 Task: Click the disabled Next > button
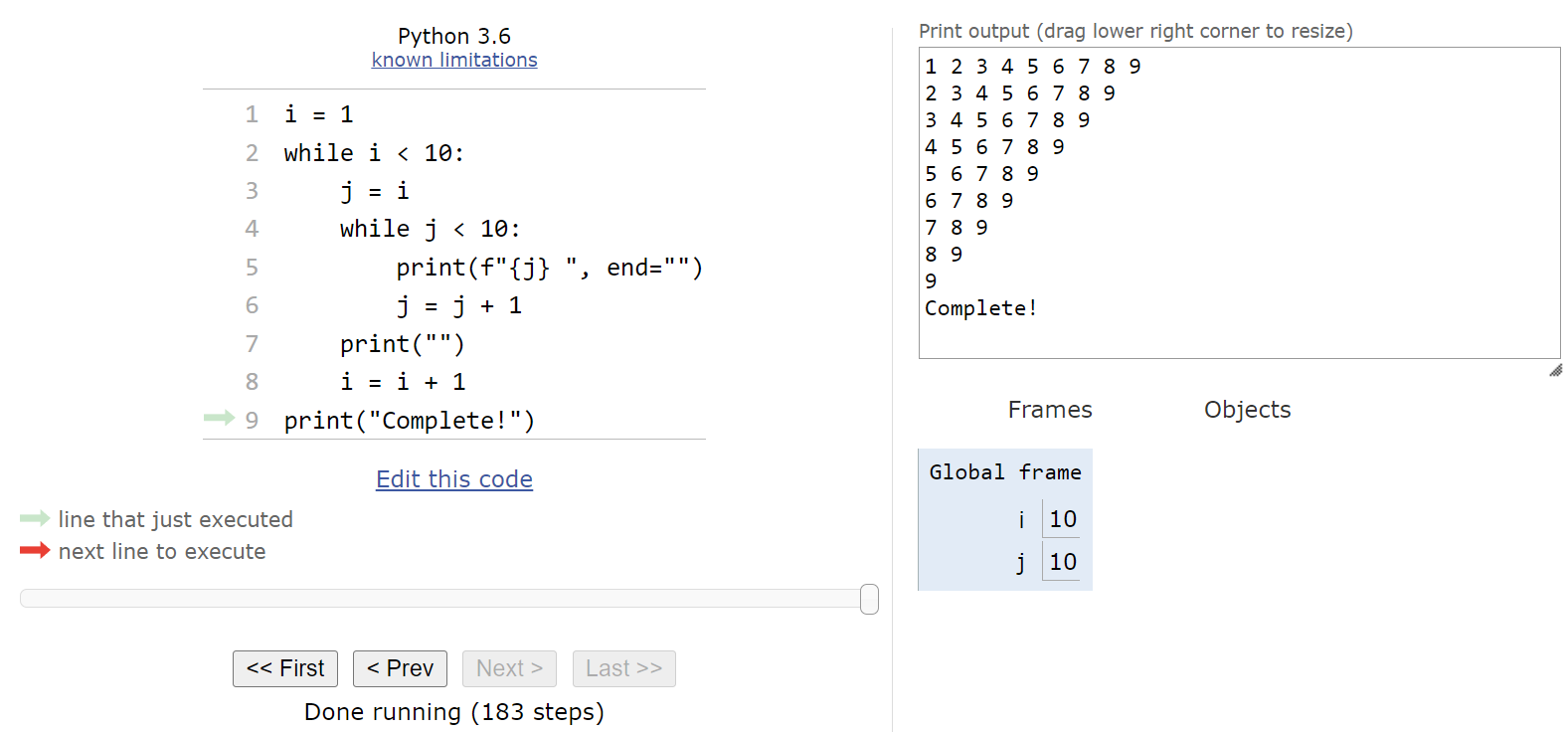click(x=509, y=668)
